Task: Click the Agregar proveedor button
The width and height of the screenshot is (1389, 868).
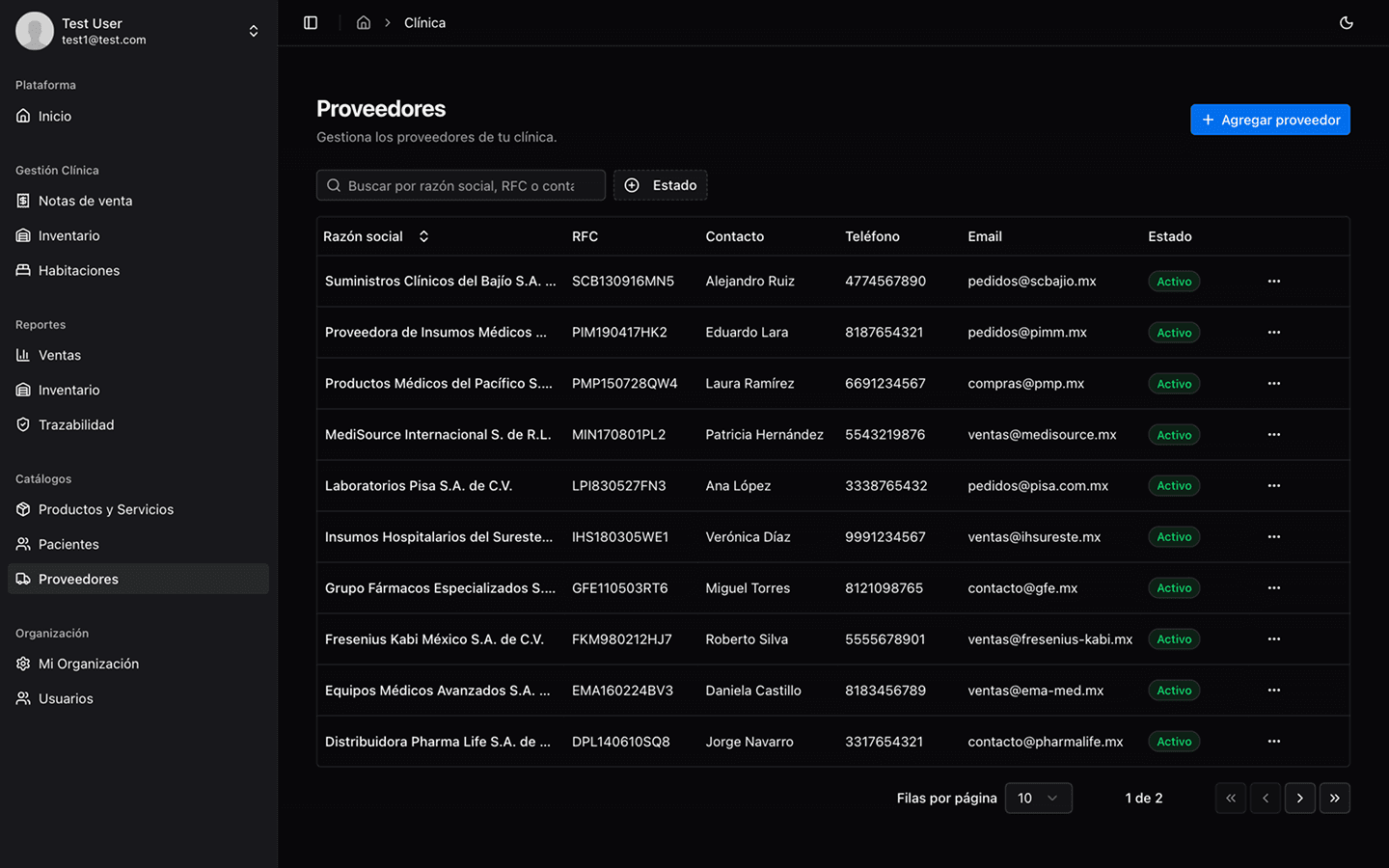Action: point(1269,120)
